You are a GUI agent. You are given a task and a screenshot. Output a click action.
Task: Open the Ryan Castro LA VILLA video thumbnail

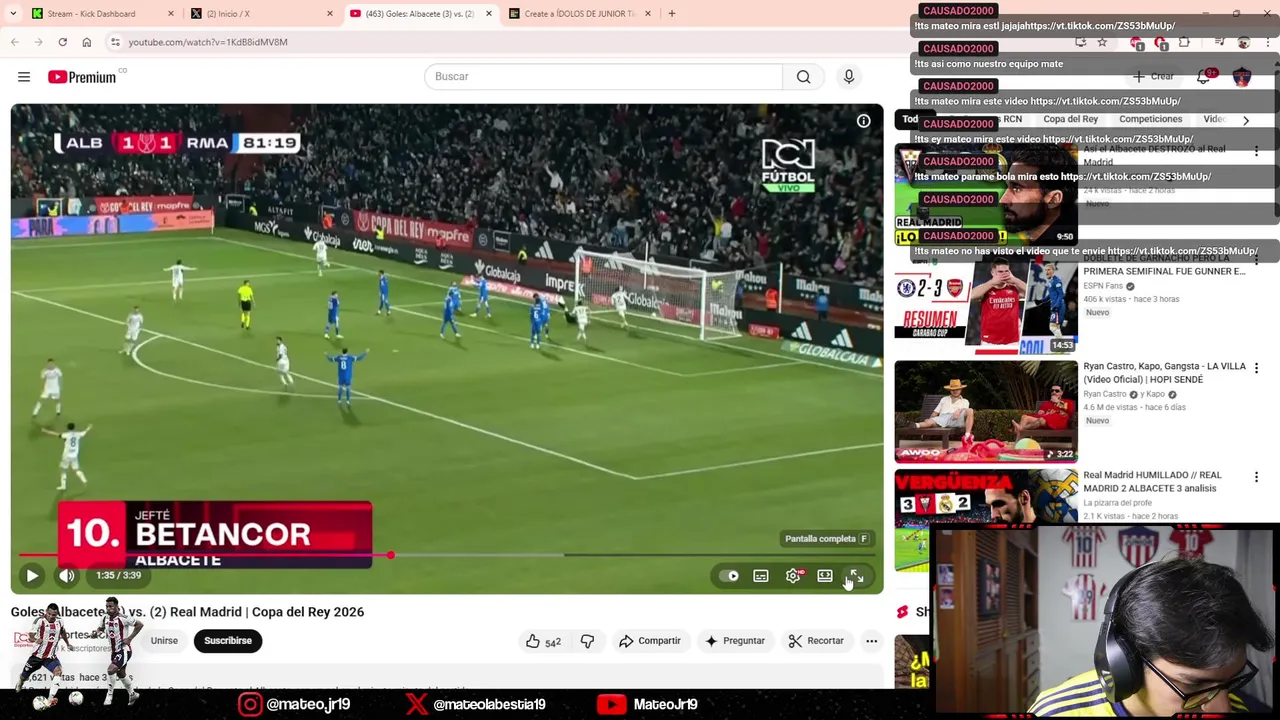click(986, 412)
